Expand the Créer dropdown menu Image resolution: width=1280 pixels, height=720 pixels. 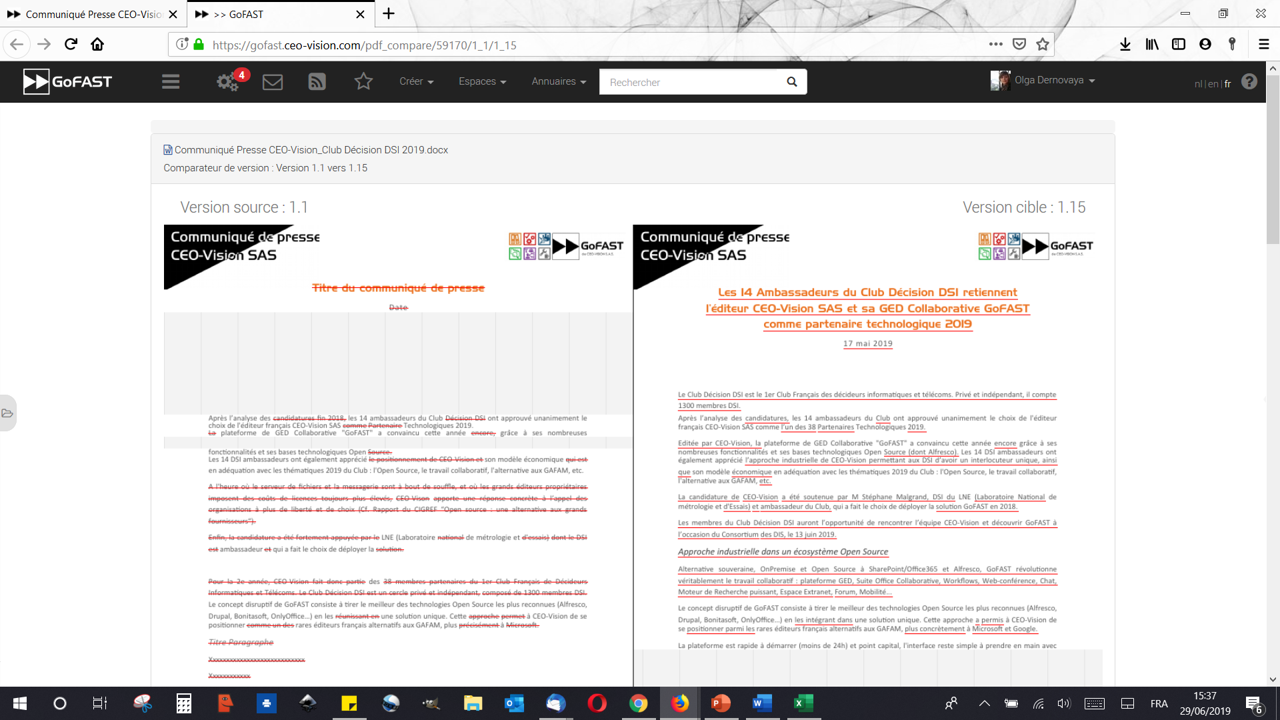coord(416,82)
